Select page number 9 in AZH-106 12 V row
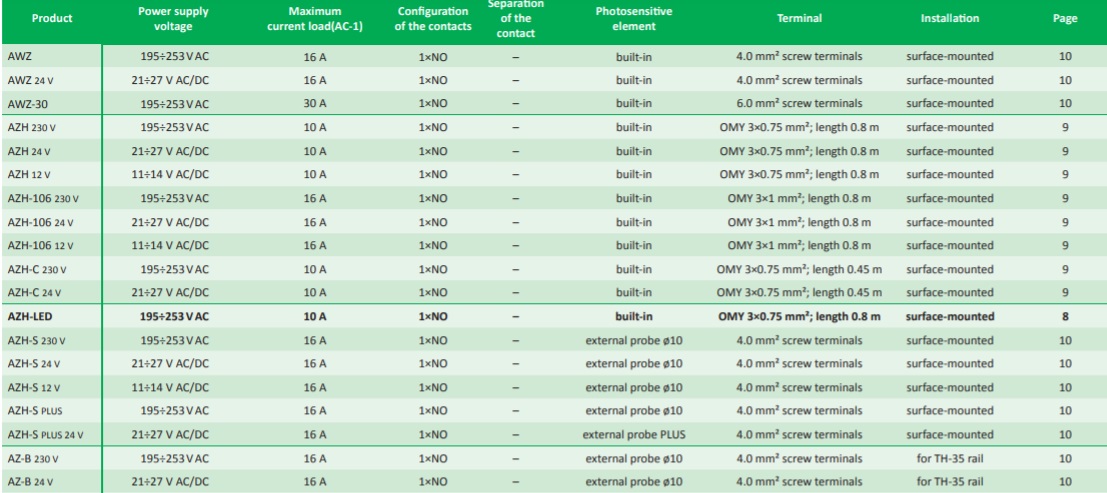This screenshot has height=493, width=1107. click(x=1065, y=246)
